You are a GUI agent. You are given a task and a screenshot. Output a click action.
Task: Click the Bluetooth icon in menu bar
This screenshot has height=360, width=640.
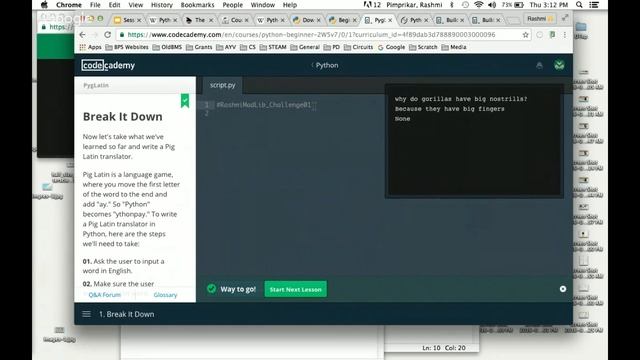coord(452,5)
